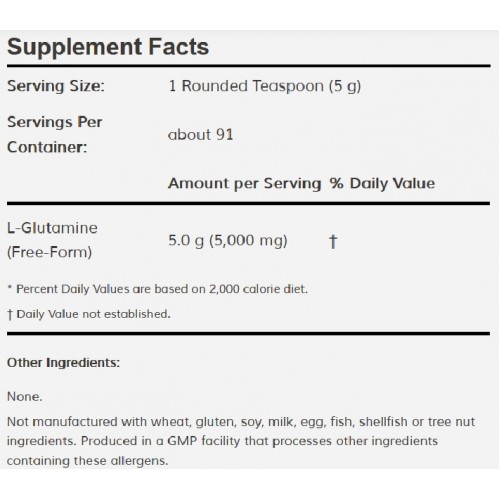Image resolution: width=500 pixels, height=500 pixels.
Task: Click the Not manufactured with wheat sentence
Action: click(x=241, y=422)
